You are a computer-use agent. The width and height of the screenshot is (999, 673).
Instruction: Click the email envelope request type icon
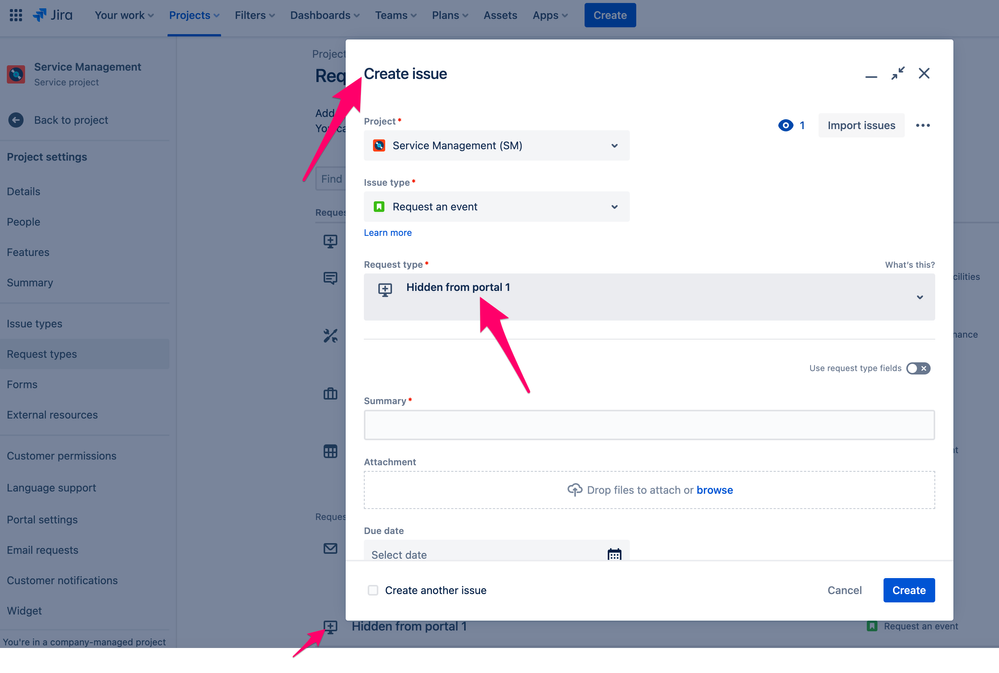330,549
